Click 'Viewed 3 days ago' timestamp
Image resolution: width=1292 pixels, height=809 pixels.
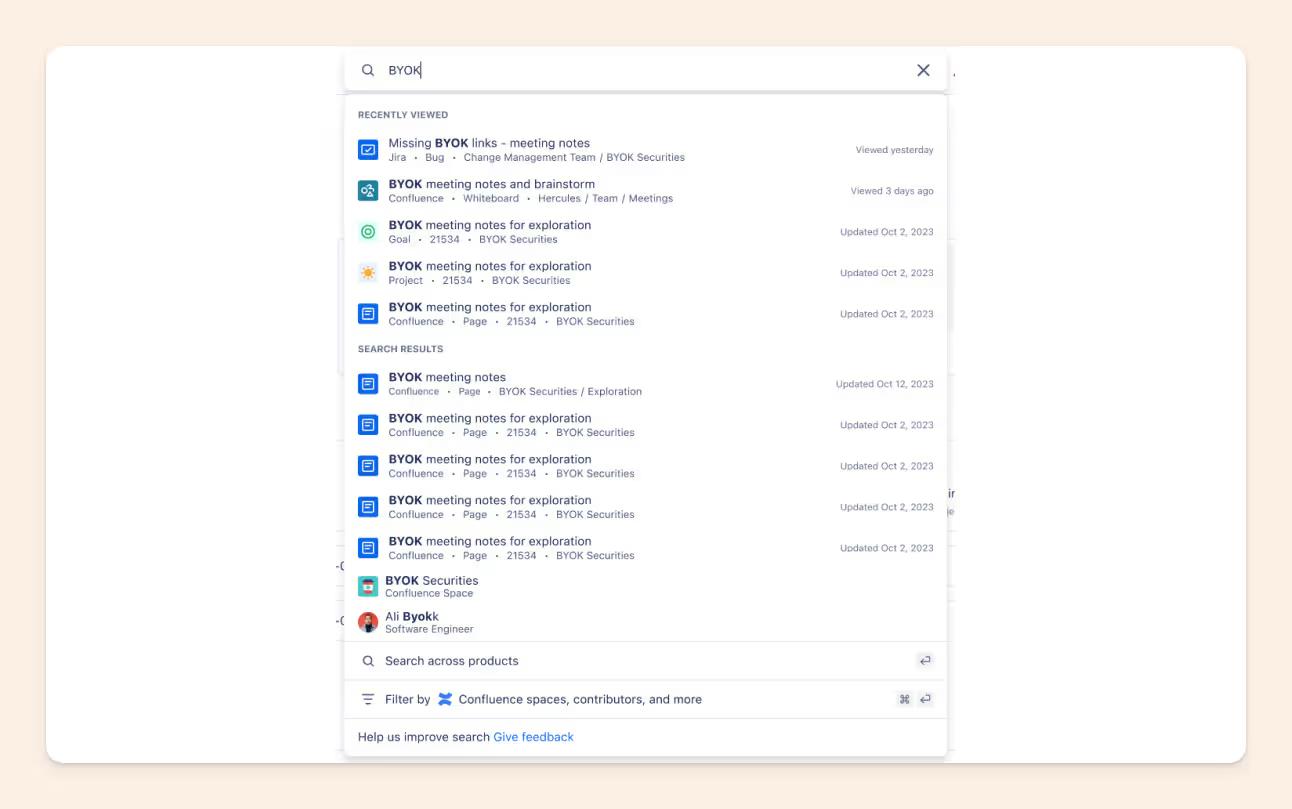tap(892, 191)
